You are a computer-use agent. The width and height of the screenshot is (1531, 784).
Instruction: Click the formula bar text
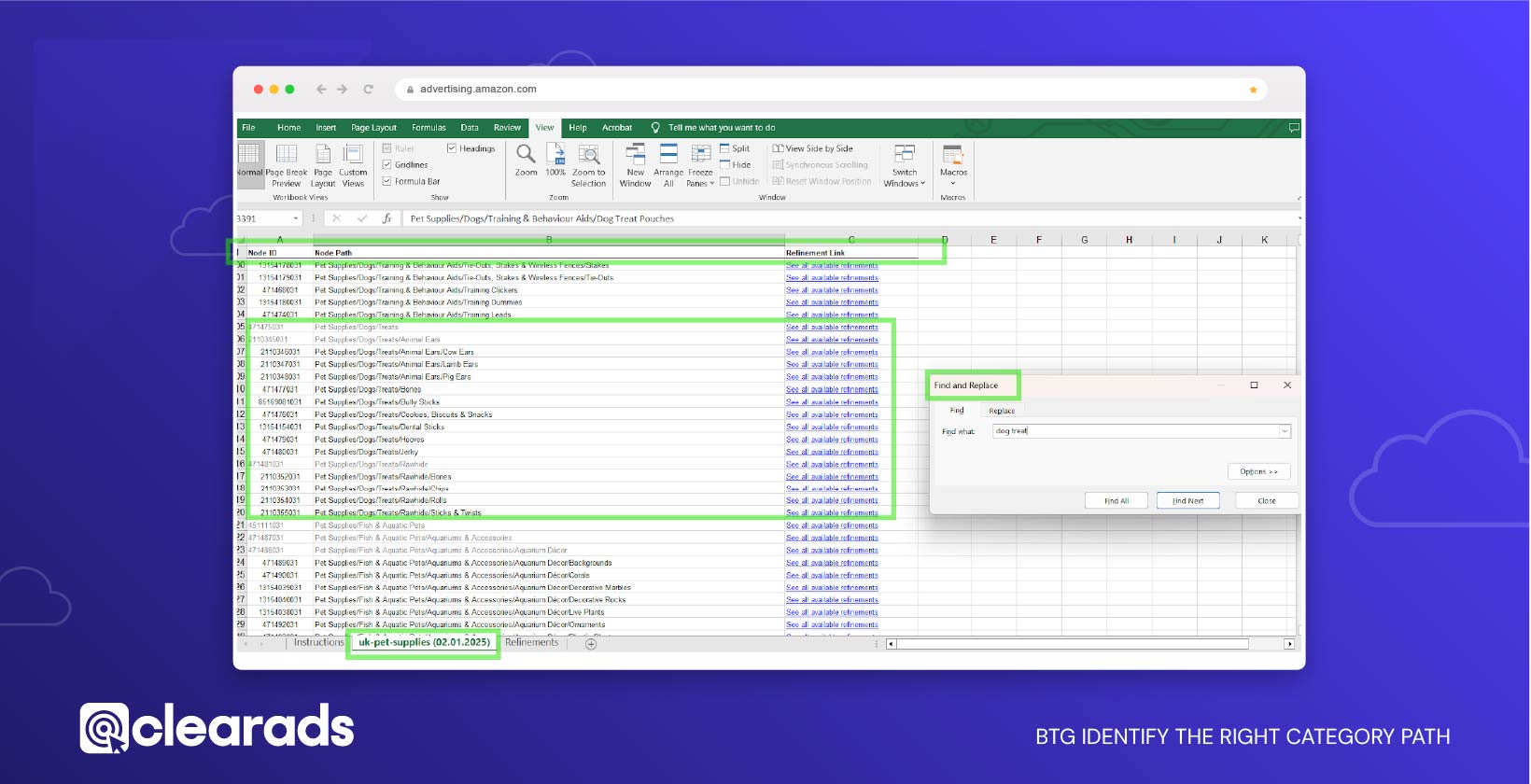click(x=541, y=218)
